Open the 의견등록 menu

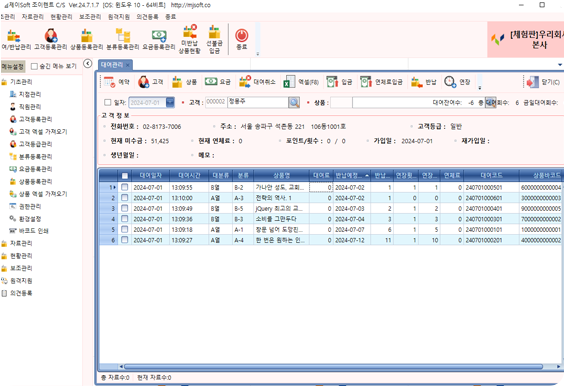pyautogui.click(x=147, y=17)
